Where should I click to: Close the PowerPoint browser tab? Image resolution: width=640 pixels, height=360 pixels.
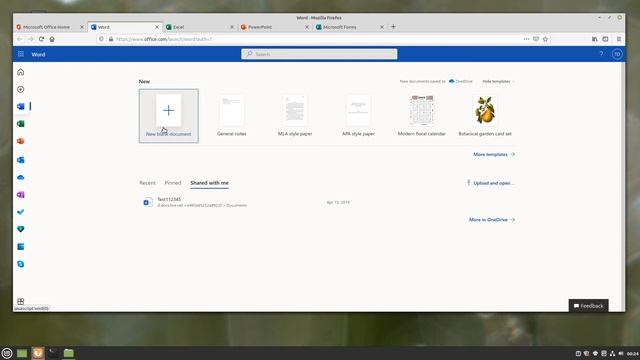tap(307, 27)
